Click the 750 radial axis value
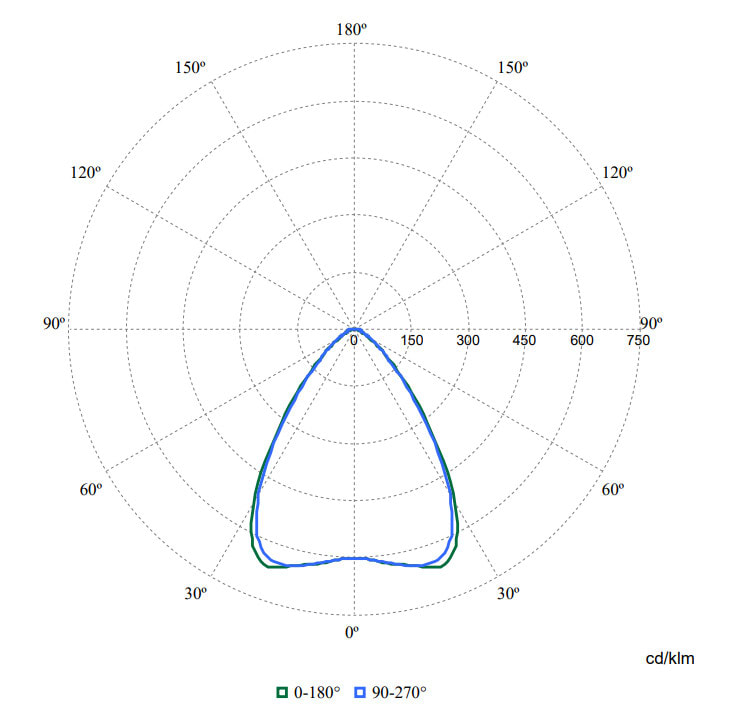The height and width of the screenshot is (722, 746). click(x=637, y=341)
